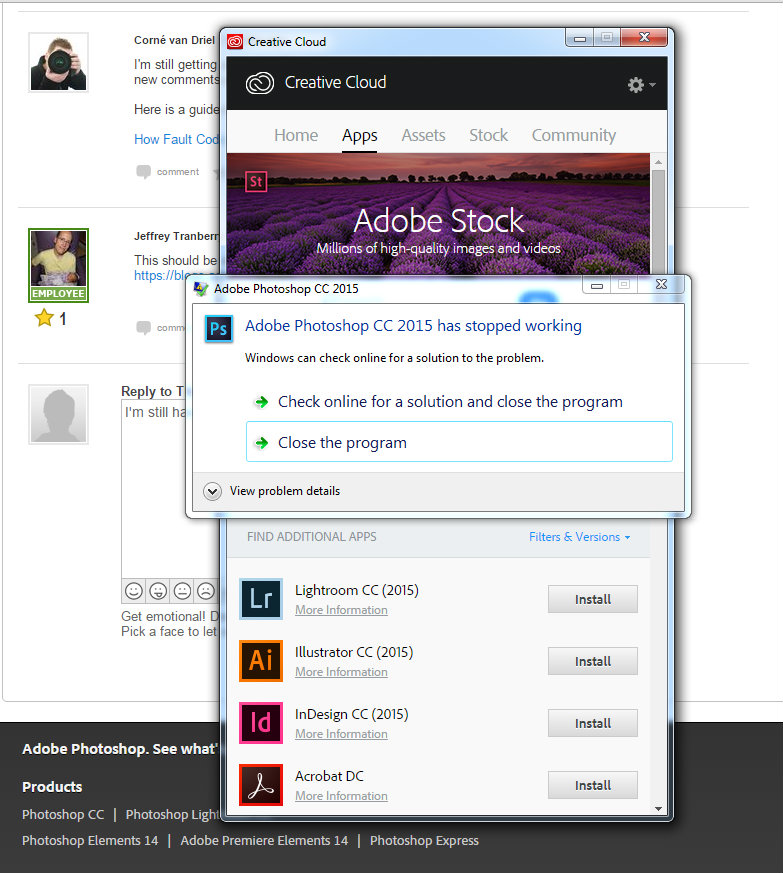The width and height of the screenshot is (783, 873).
Task: Click the Illustrator Ai app icon
Action: coord(261,661)
